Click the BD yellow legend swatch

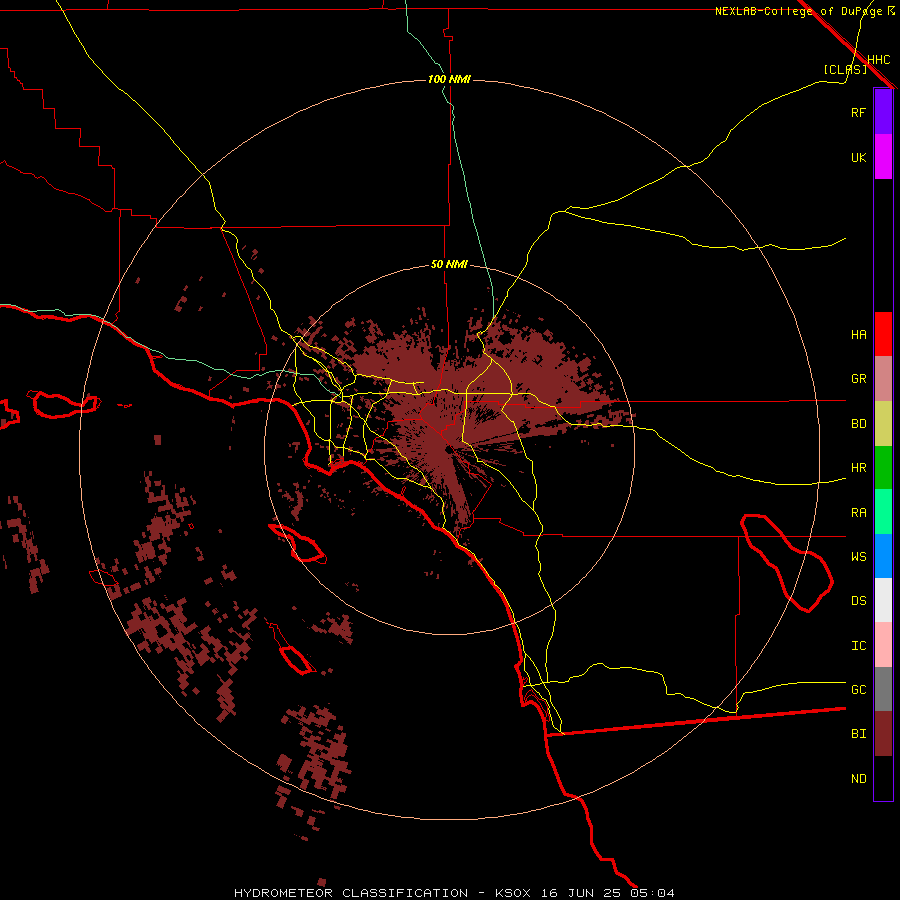(x=883, y=423)
